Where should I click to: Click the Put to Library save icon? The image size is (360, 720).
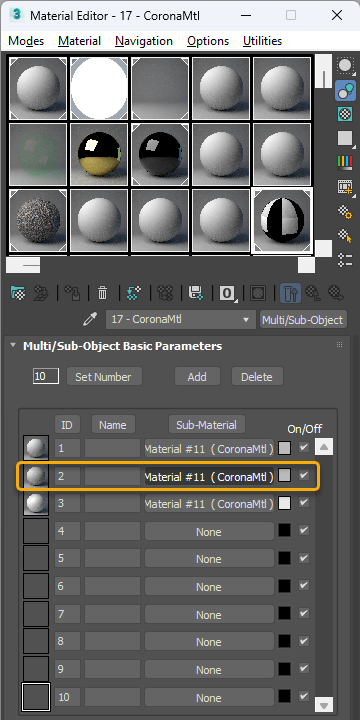196,292
